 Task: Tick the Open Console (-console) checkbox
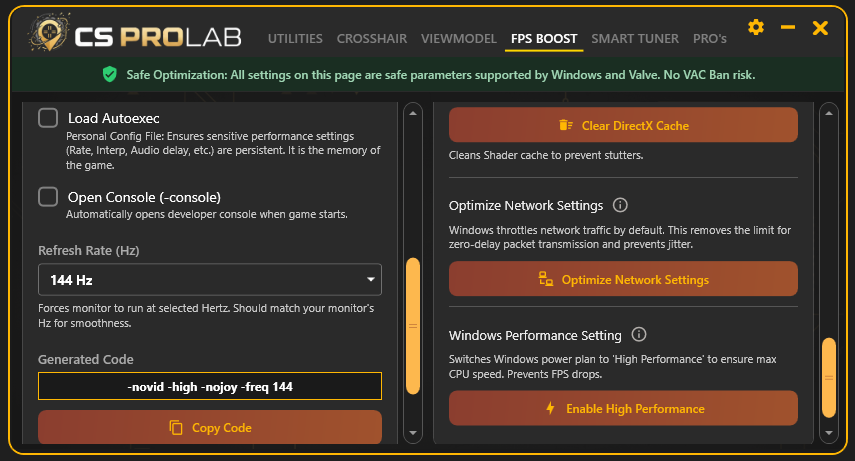[x=48, y=197]
